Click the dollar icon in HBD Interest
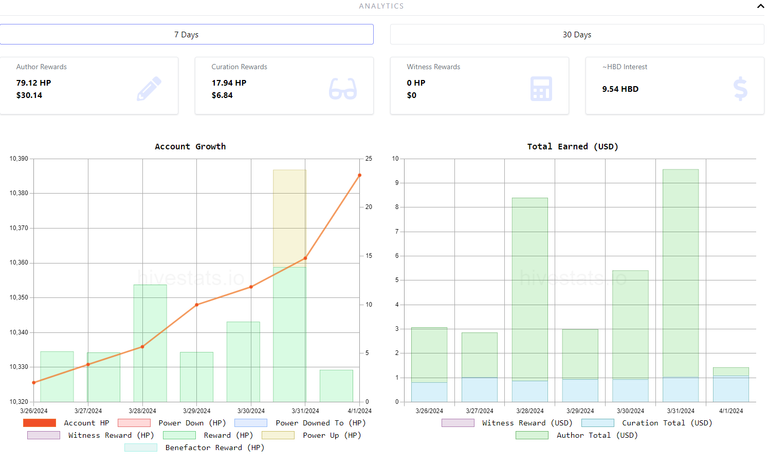This screenshot has height=454, width=768. tap(741, 89)
